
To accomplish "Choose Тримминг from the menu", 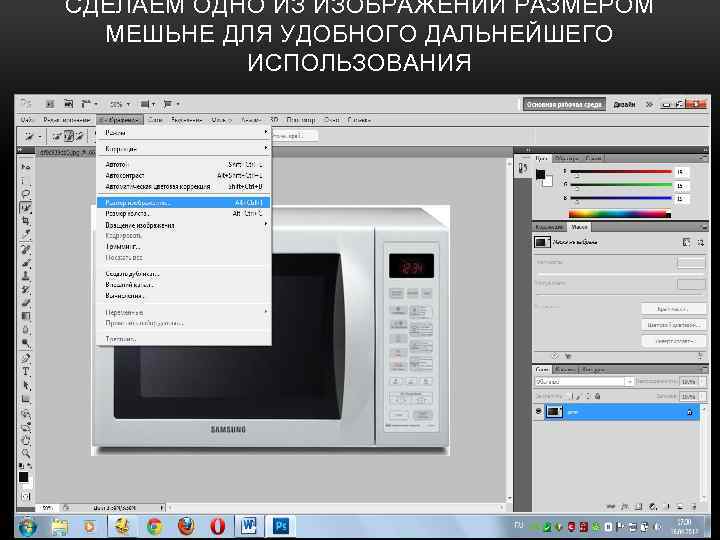I will [x=184, y=247].
